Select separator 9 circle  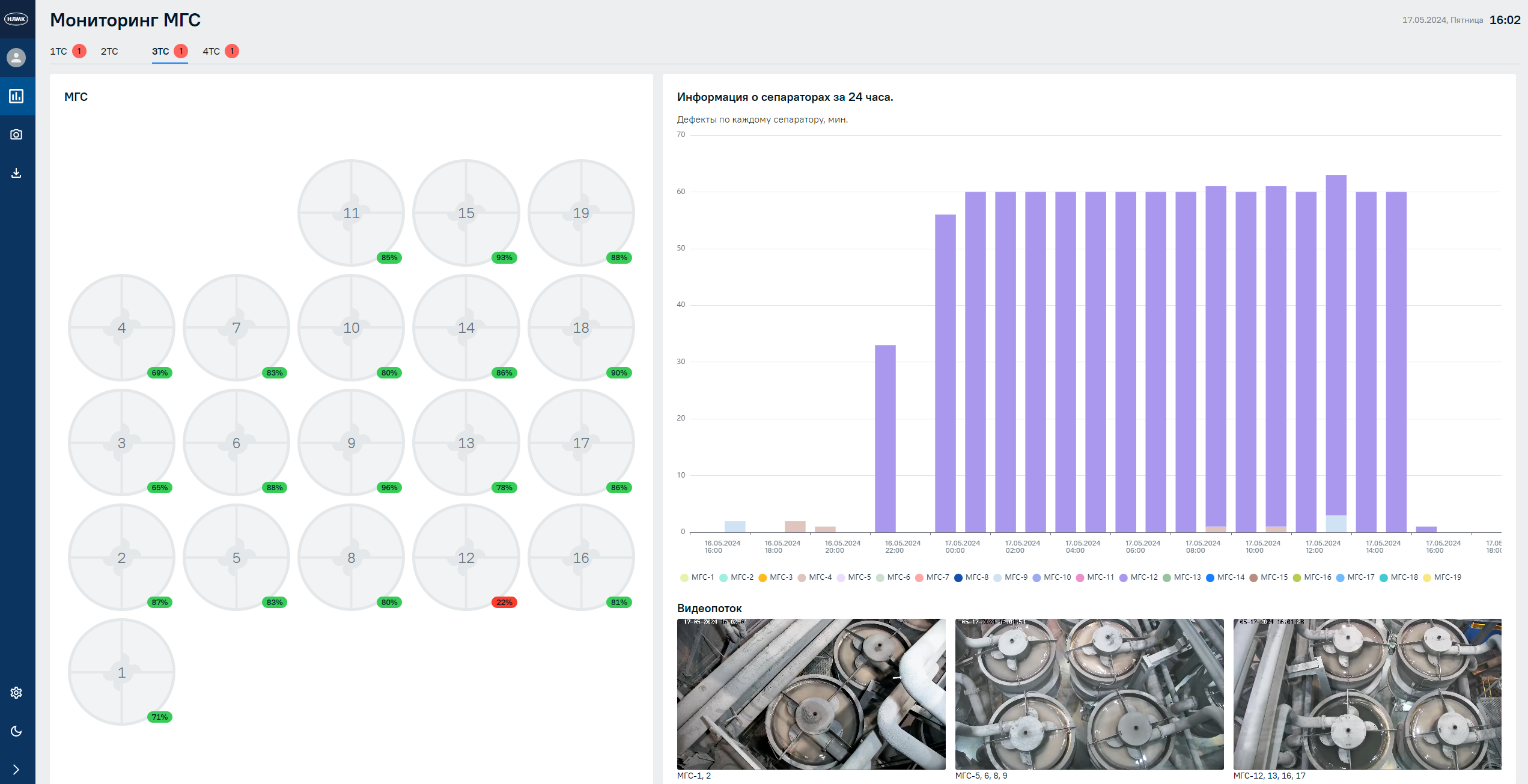pyautogui.click(x=351, y=443)
